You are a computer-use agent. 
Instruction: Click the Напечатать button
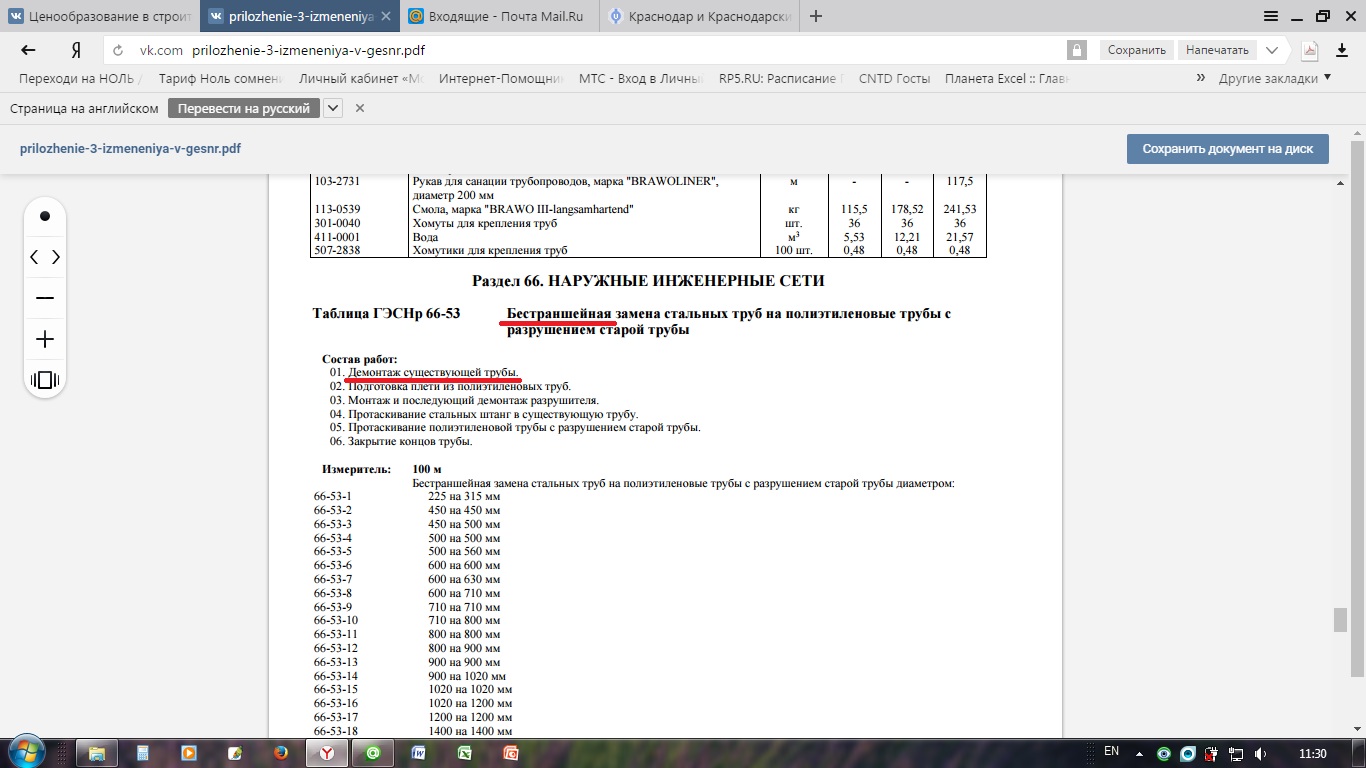coord(1217,50)
